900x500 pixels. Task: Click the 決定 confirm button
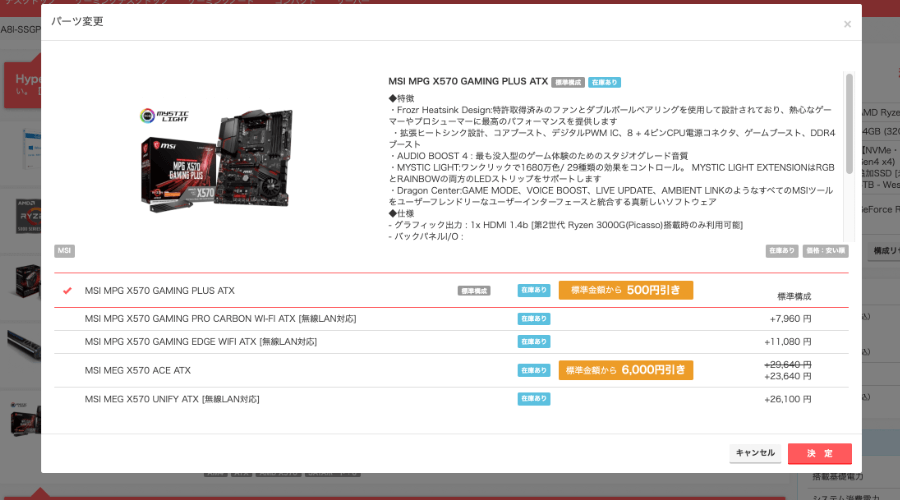click(820, 454)
